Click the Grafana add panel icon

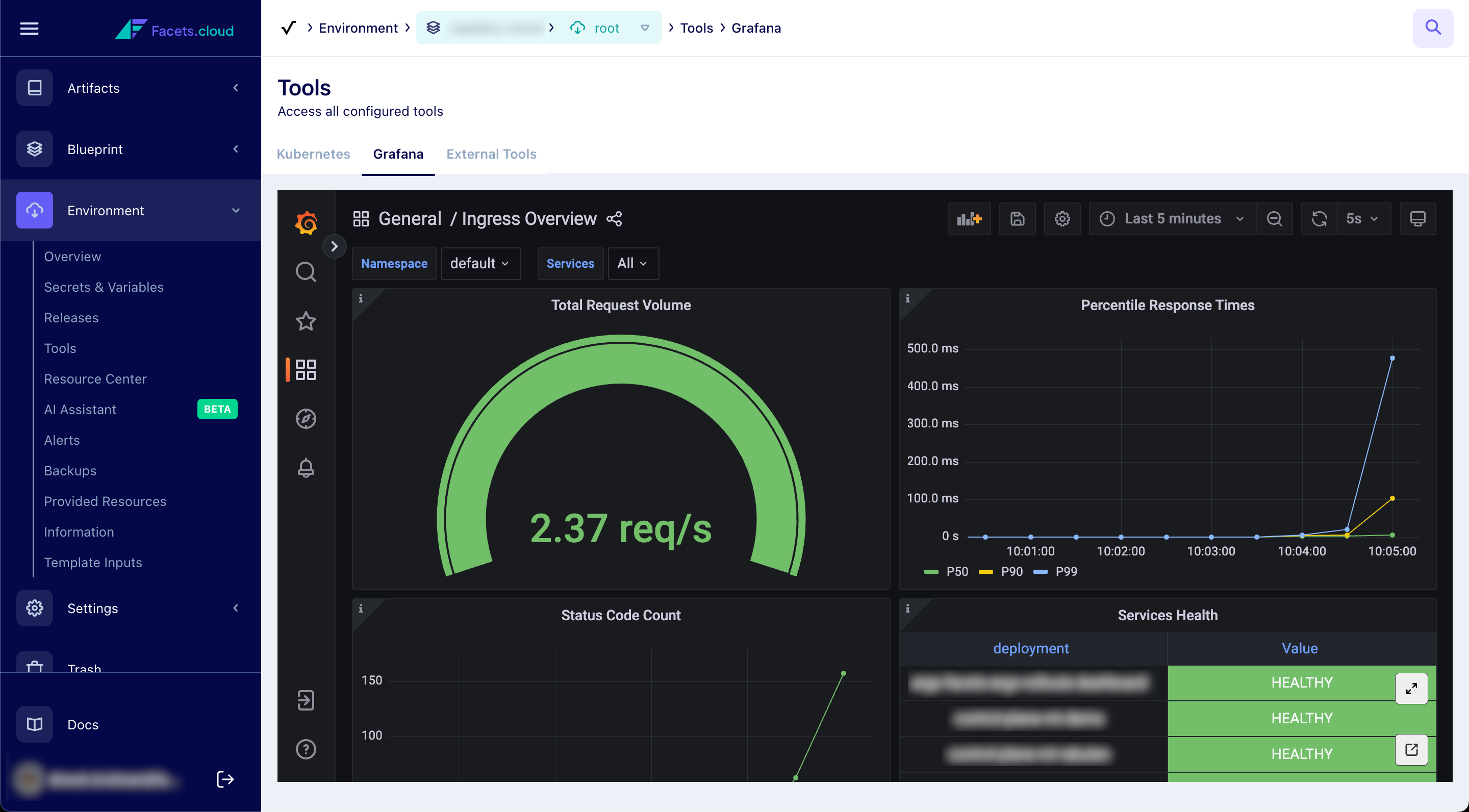[x=969, y=219]
